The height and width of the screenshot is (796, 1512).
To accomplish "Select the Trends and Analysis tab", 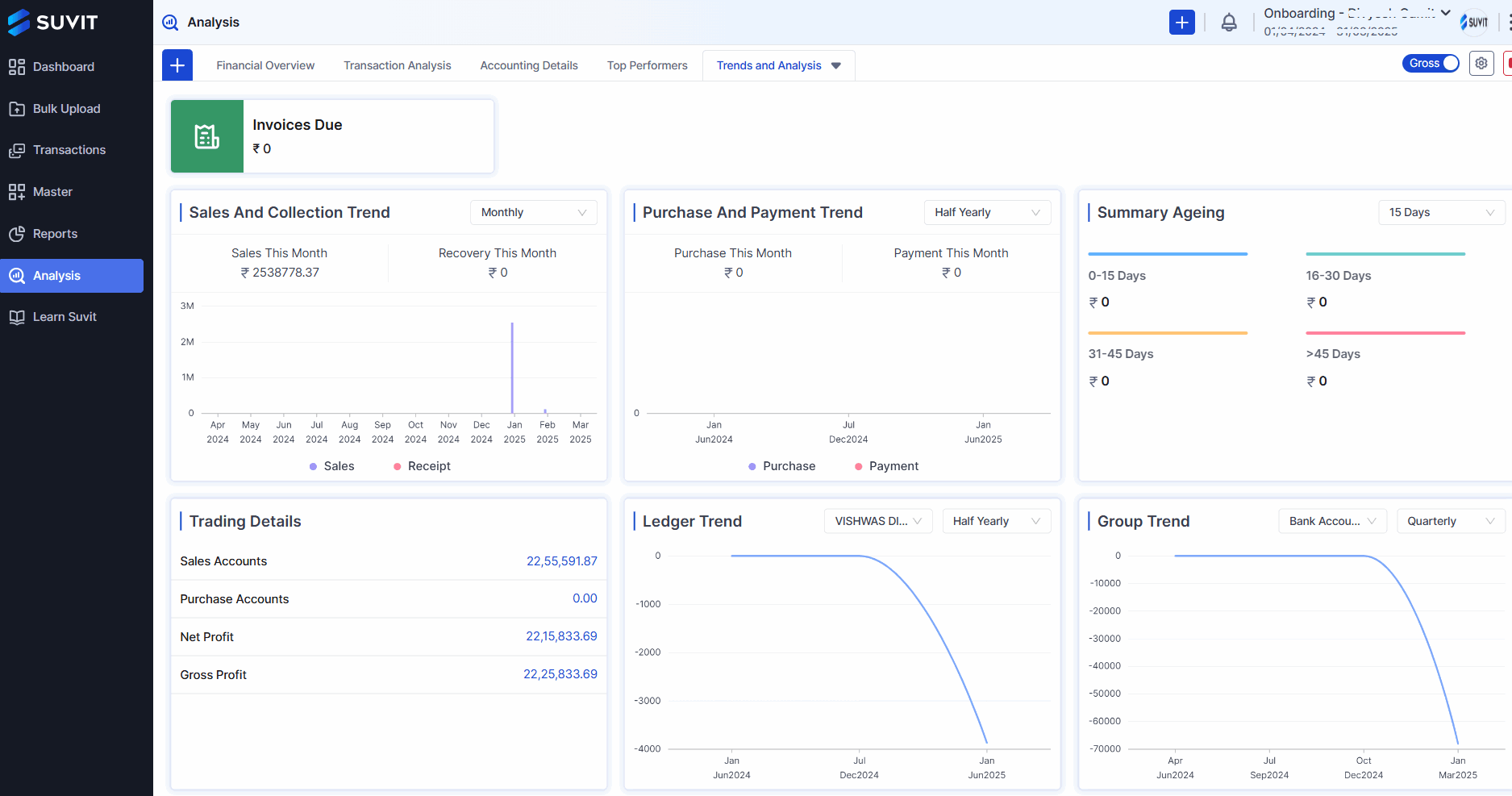I will point(769,65).
